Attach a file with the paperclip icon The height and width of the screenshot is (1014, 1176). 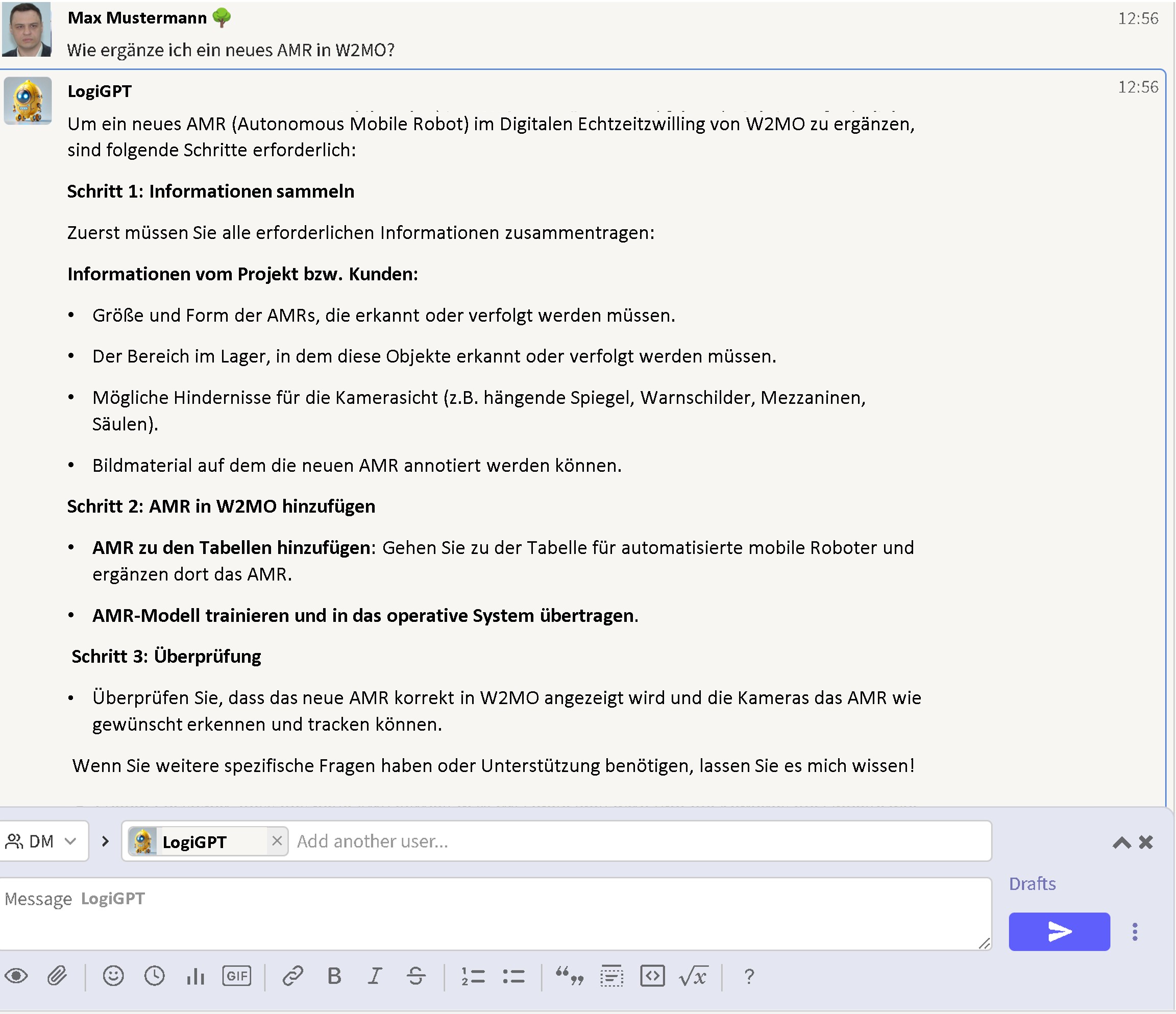tap(57, 976)
